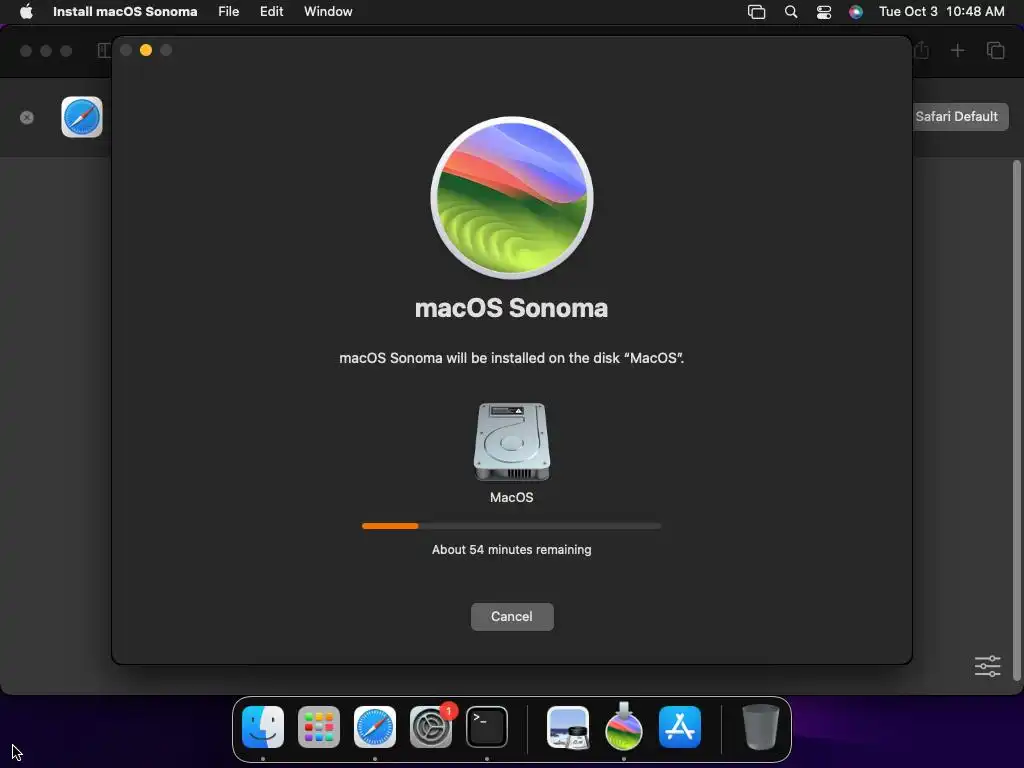
Task: Click share icon in background Safari toolbar
Action: [x=921, y=50]
